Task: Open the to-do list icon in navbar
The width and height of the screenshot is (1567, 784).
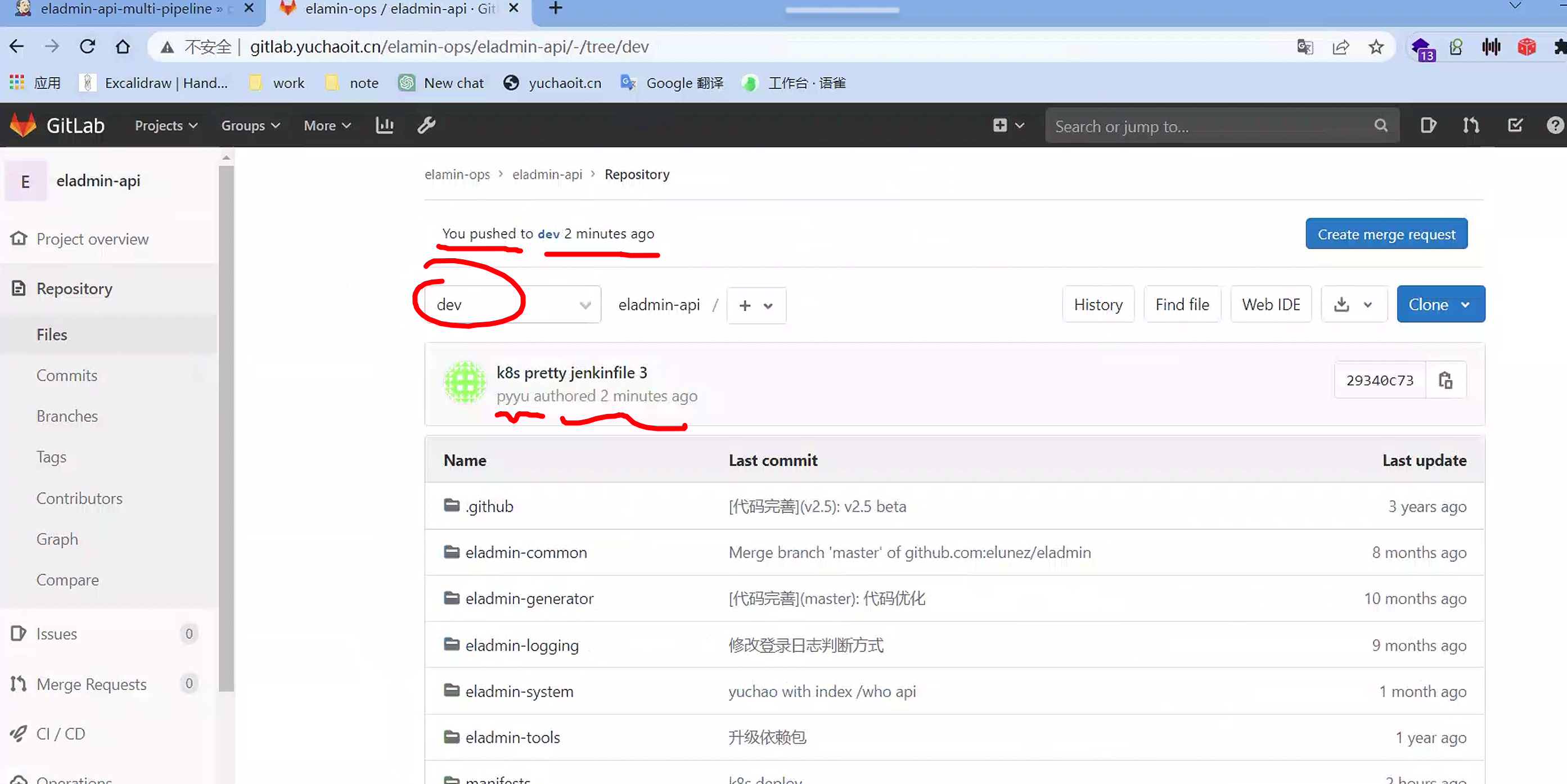Action: point(1514,125)
